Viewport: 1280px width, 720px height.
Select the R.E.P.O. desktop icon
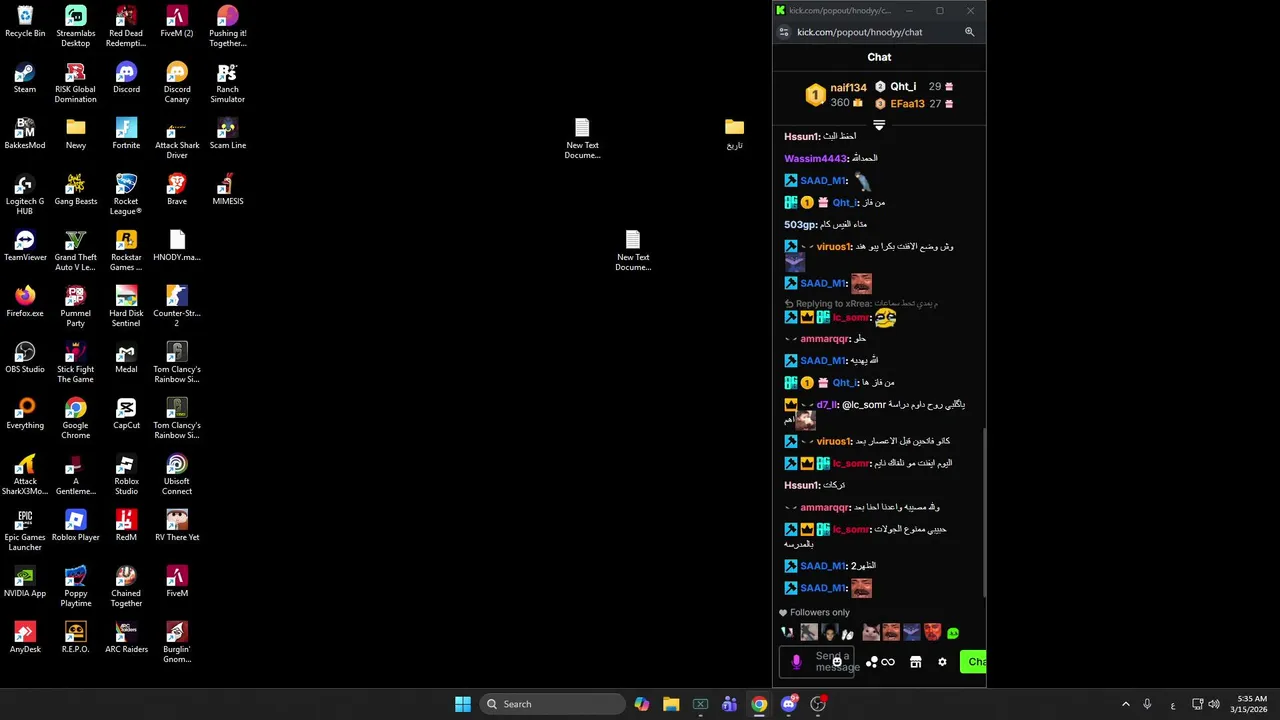pyautogui.click(x=76, y=637)
